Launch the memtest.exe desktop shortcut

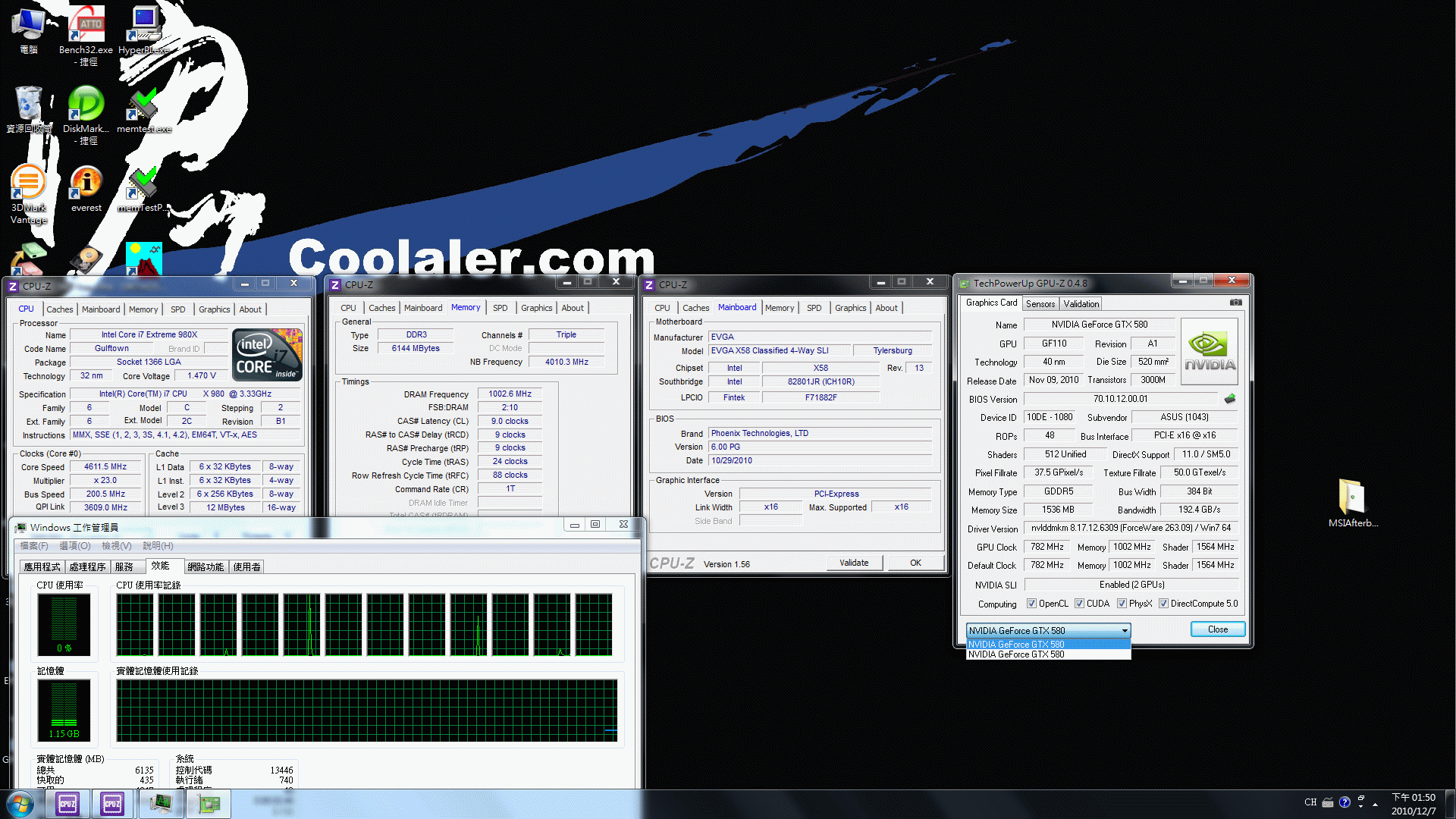click(x=143, y=110)
